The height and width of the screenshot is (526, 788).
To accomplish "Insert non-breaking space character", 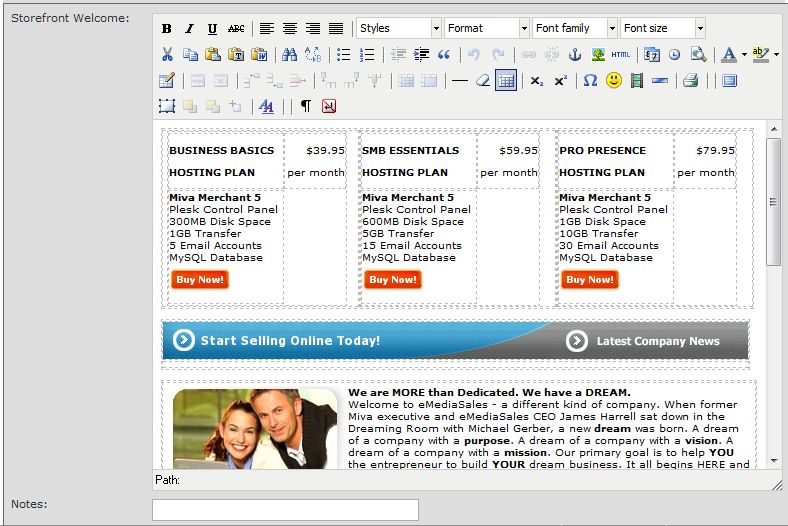I will point(329,106).
